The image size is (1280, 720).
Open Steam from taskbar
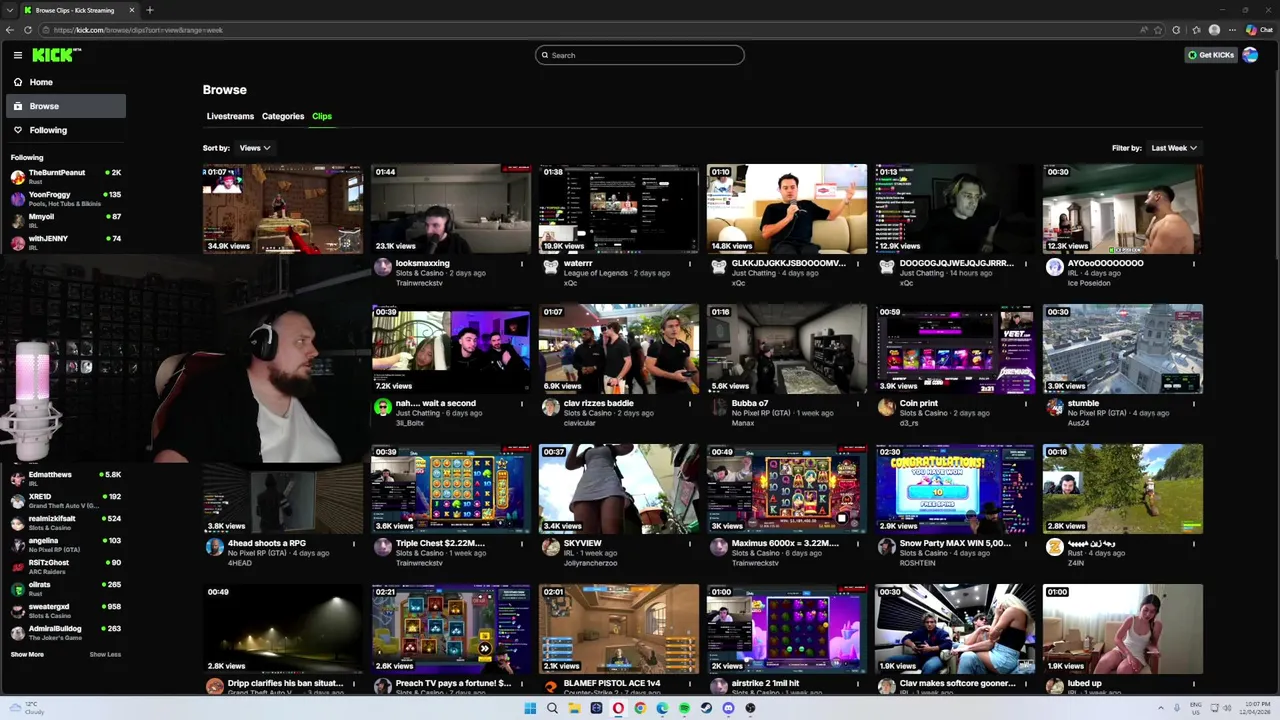pos(706,708)
